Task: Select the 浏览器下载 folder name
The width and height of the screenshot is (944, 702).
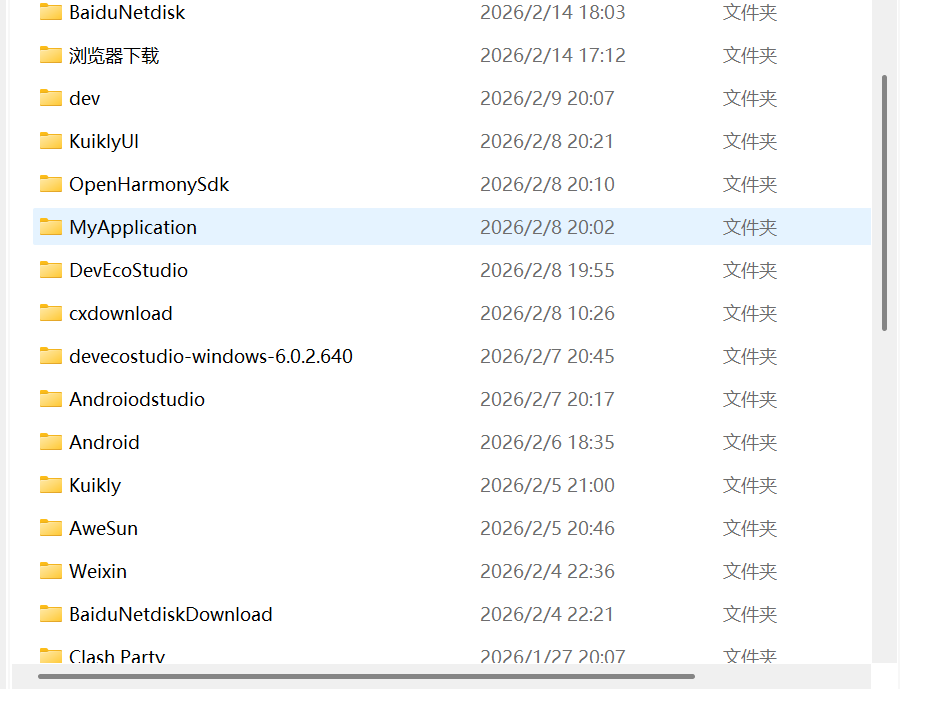Action: click(x=114, y=55)
